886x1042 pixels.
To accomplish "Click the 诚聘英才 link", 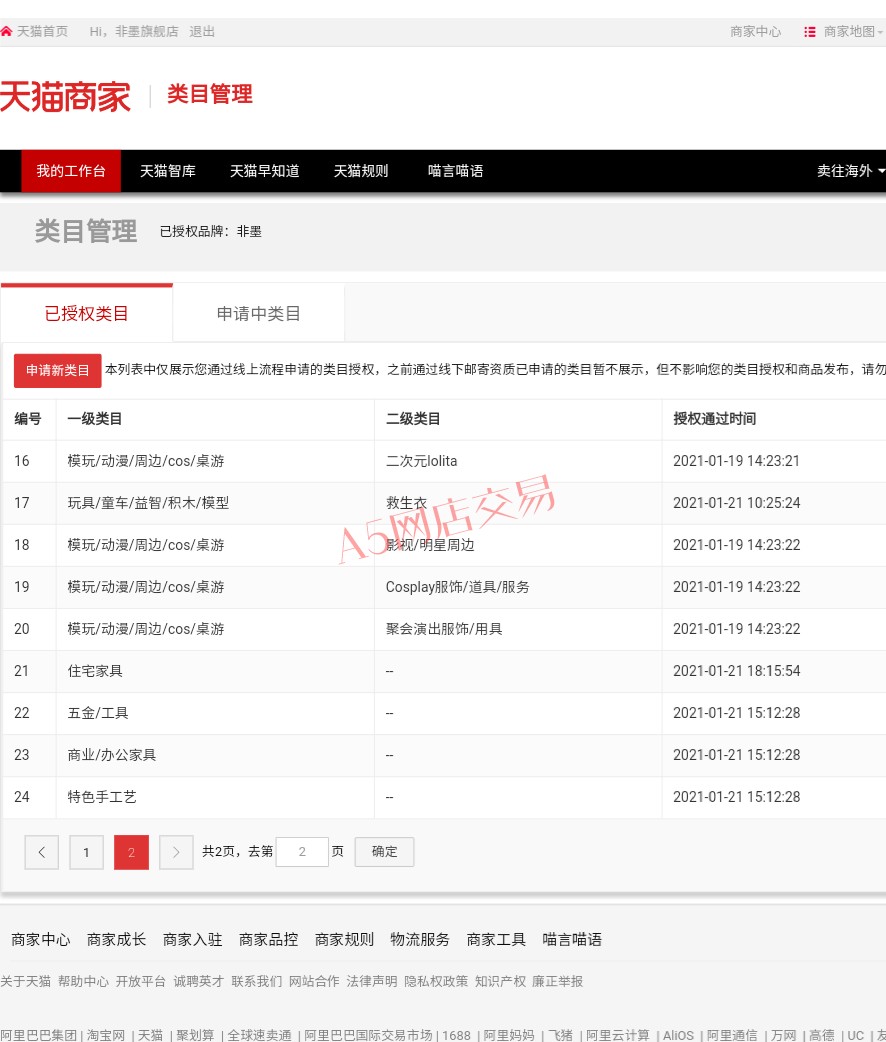I will (199, 982).
